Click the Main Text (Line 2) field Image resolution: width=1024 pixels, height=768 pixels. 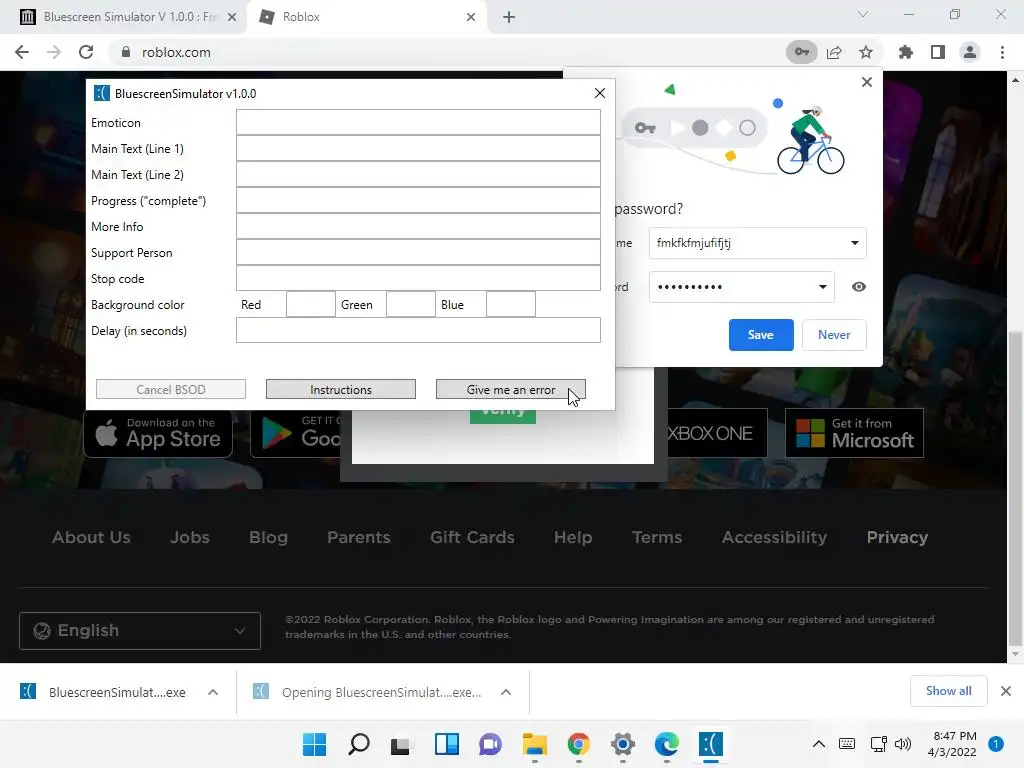(x=418, y=174)
